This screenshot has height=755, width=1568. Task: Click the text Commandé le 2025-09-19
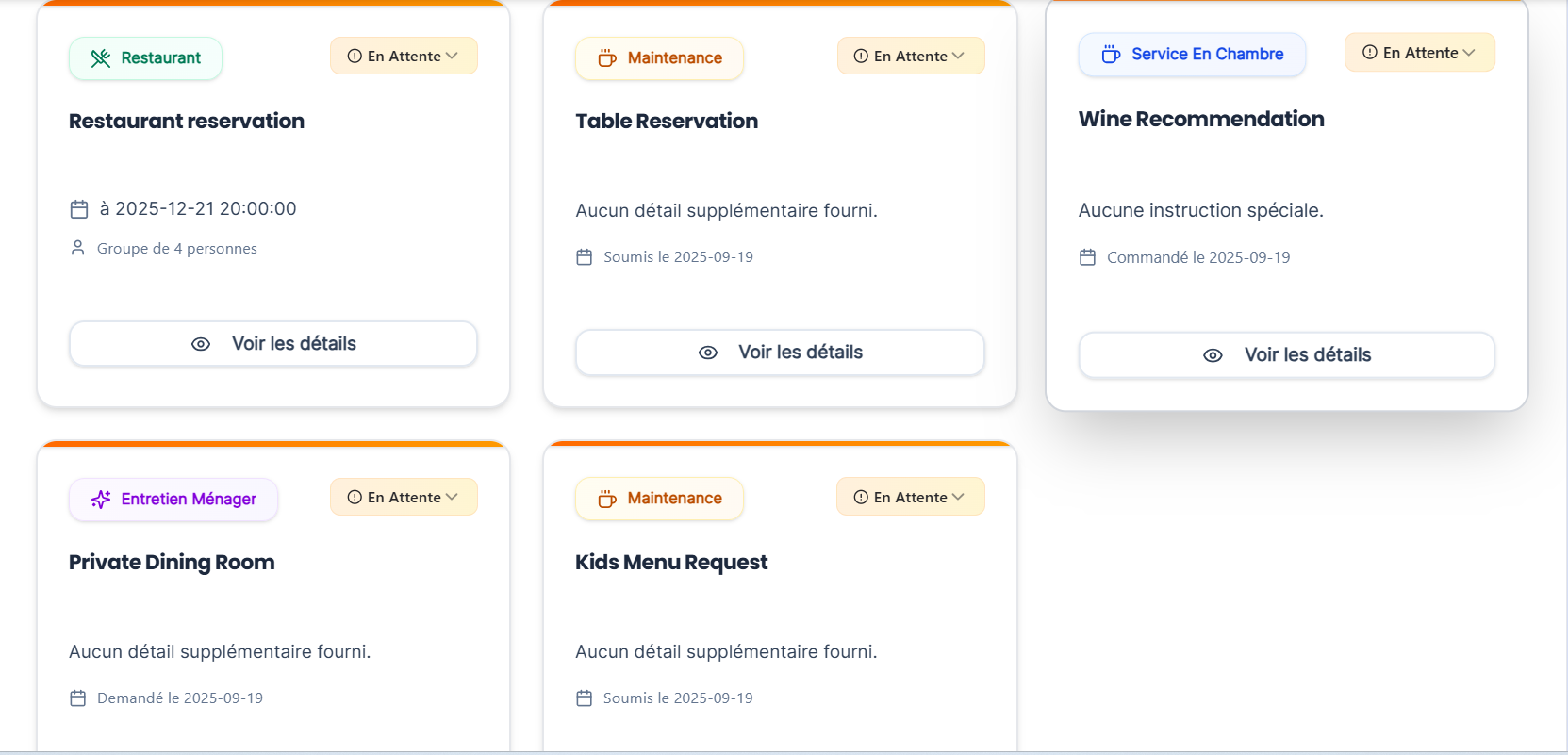[x=1198, y=257]
